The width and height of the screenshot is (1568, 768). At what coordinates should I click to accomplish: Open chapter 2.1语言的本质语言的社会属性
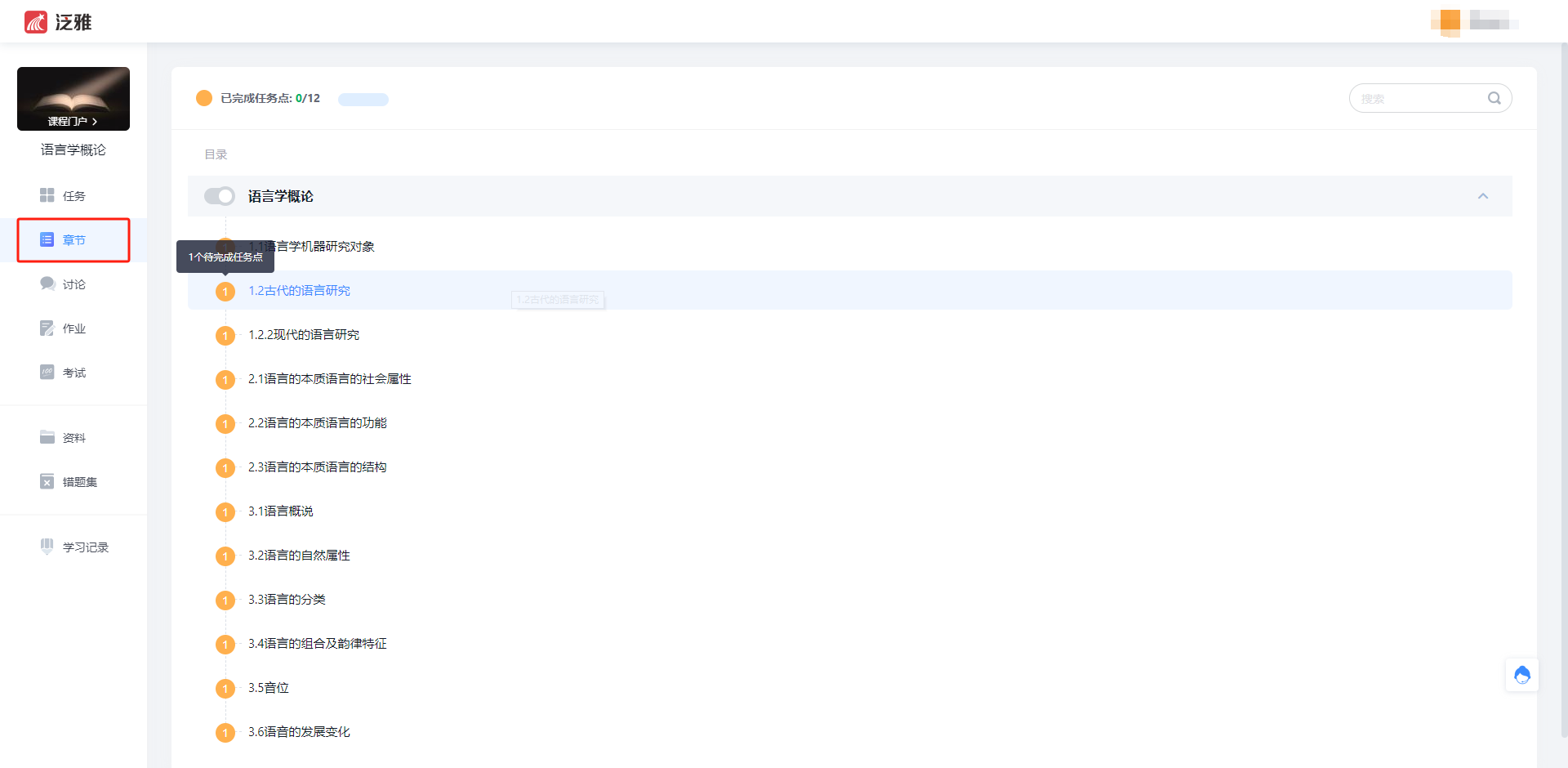pos(329,378)
